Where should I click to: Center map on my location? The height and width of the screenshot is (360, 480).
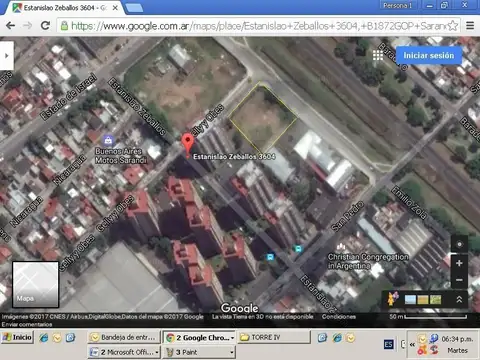(459, 245)
